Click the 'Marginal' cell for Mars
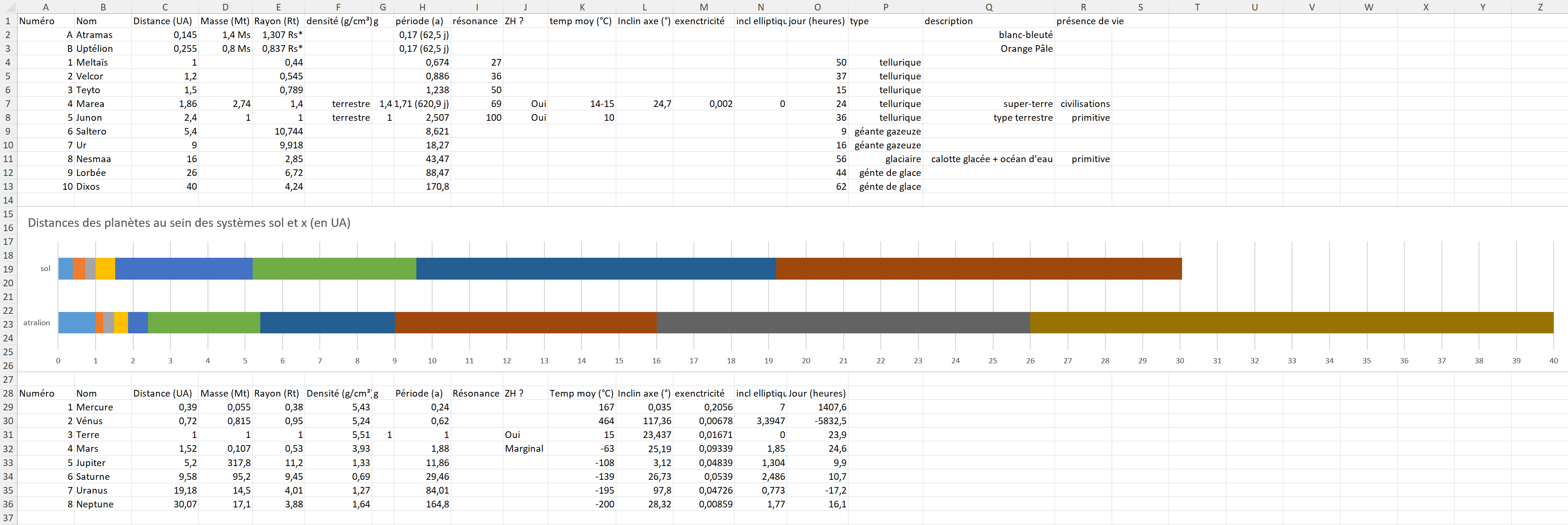1568x525 pixels. pyautogui.click(x=523, y=449)
